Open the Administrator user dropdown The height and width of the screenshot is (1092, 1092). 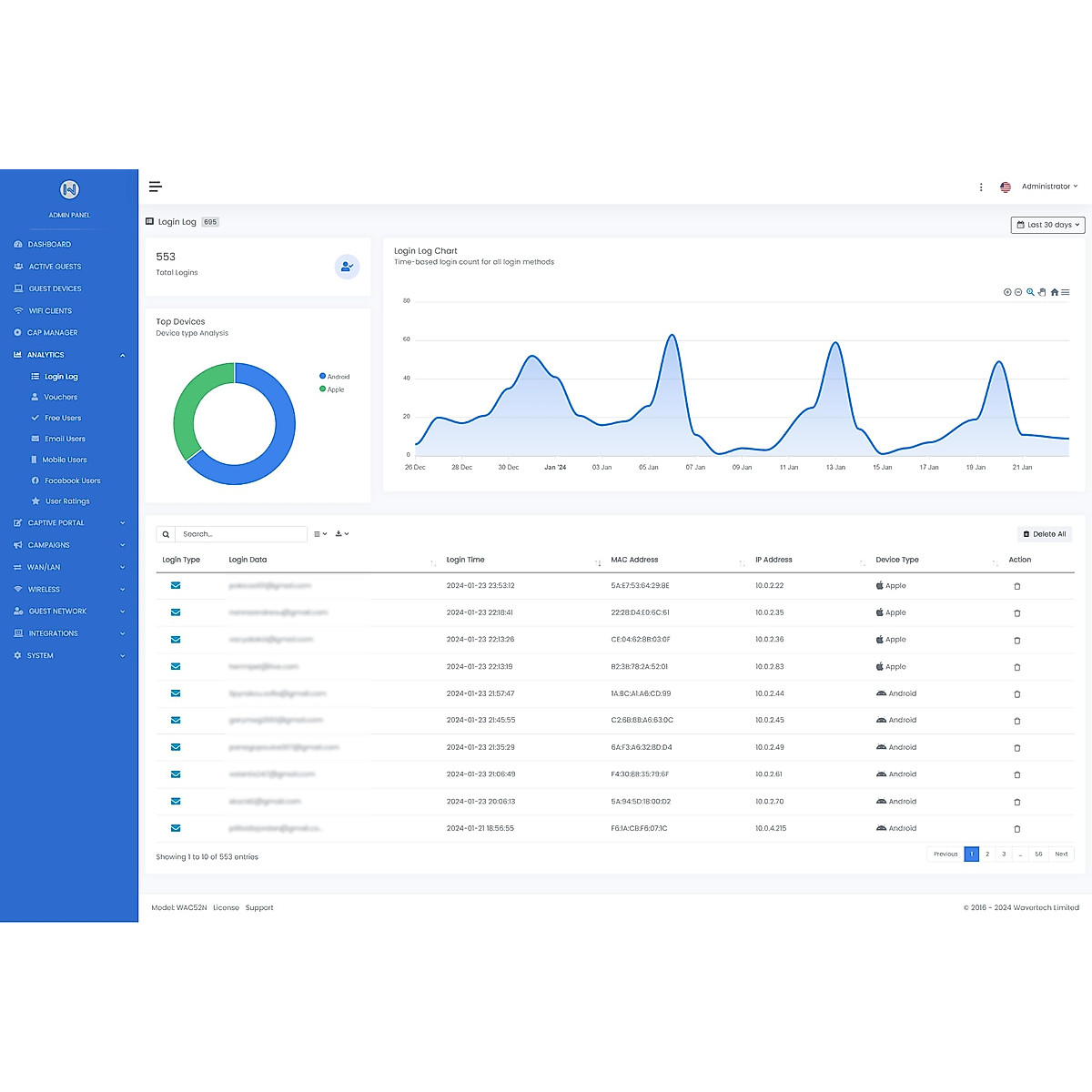[1048, 187]
